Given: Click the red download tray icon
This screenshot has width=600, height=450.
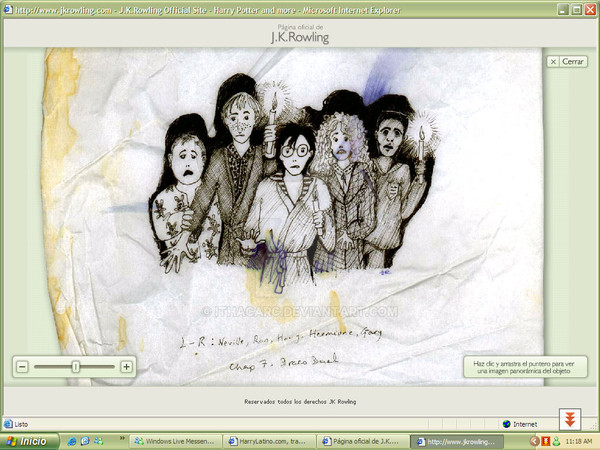Looking at the screenshot, I should click(x=546, y=442).
